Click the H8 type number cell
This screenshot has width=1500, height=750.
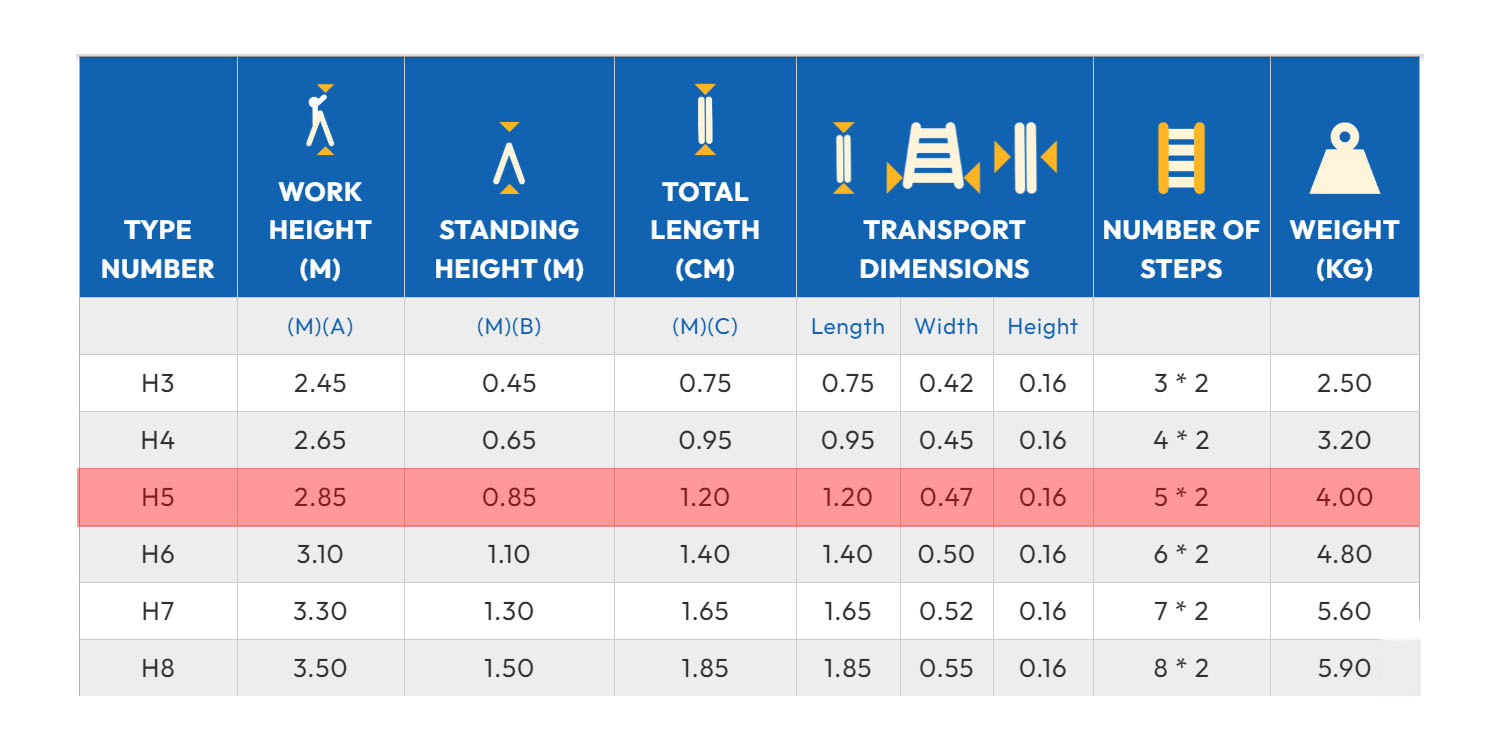click(158, 668)
